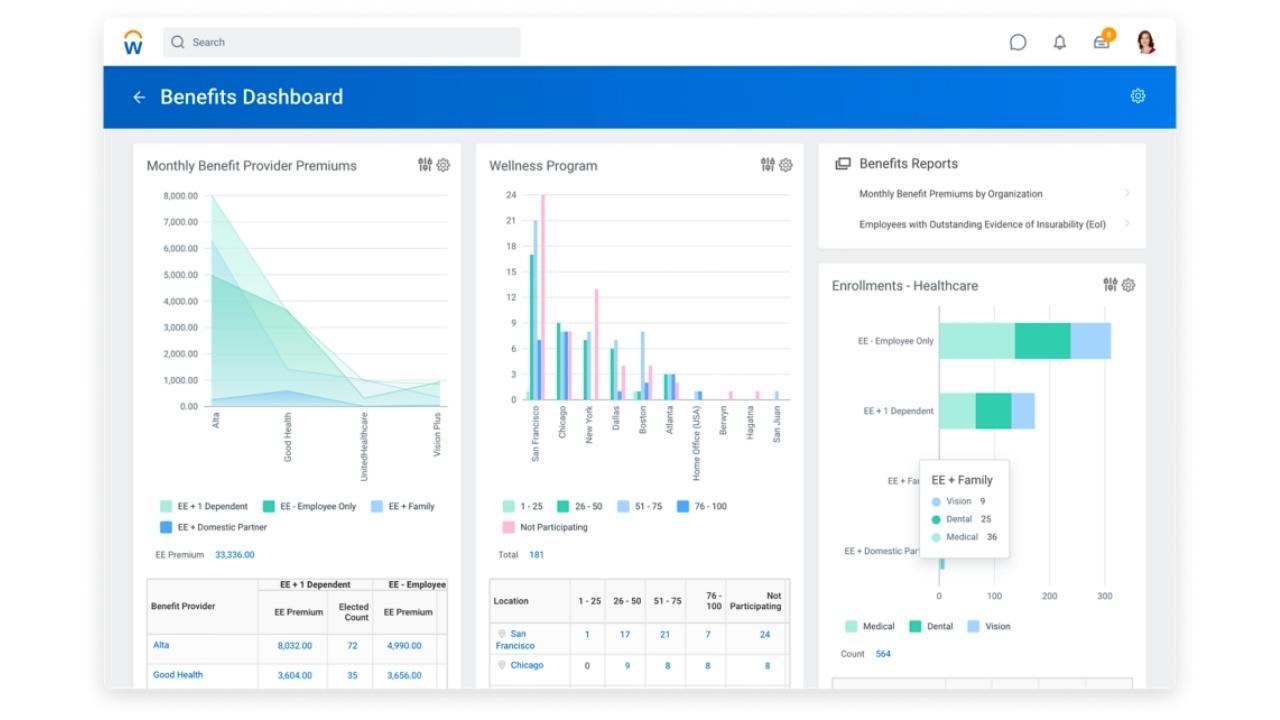Viewport: 1280px width, 720px height.
Task: Click San Francisco Not Participating value 24
Action: pos(765,635)
